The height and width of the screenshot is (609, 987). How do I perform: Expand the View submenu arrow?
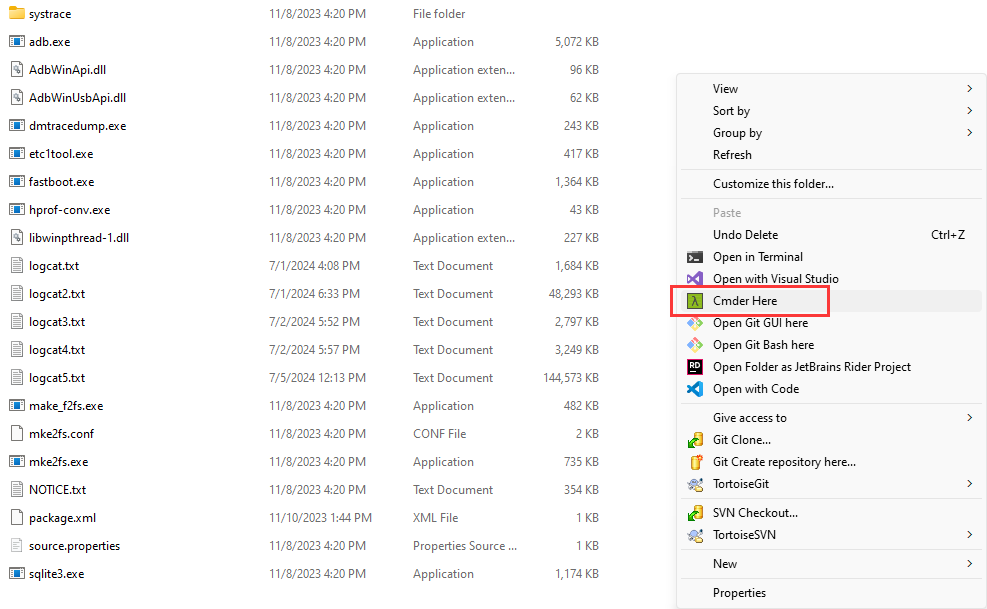click(969, 89)
